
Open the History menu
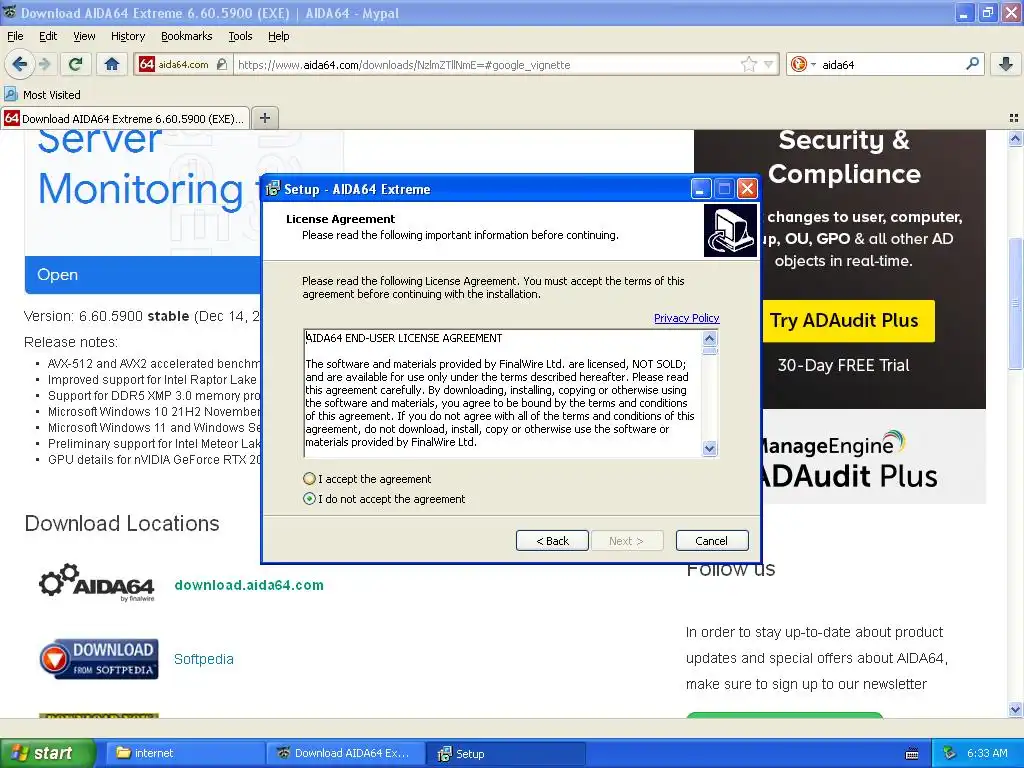pos(127,36)
